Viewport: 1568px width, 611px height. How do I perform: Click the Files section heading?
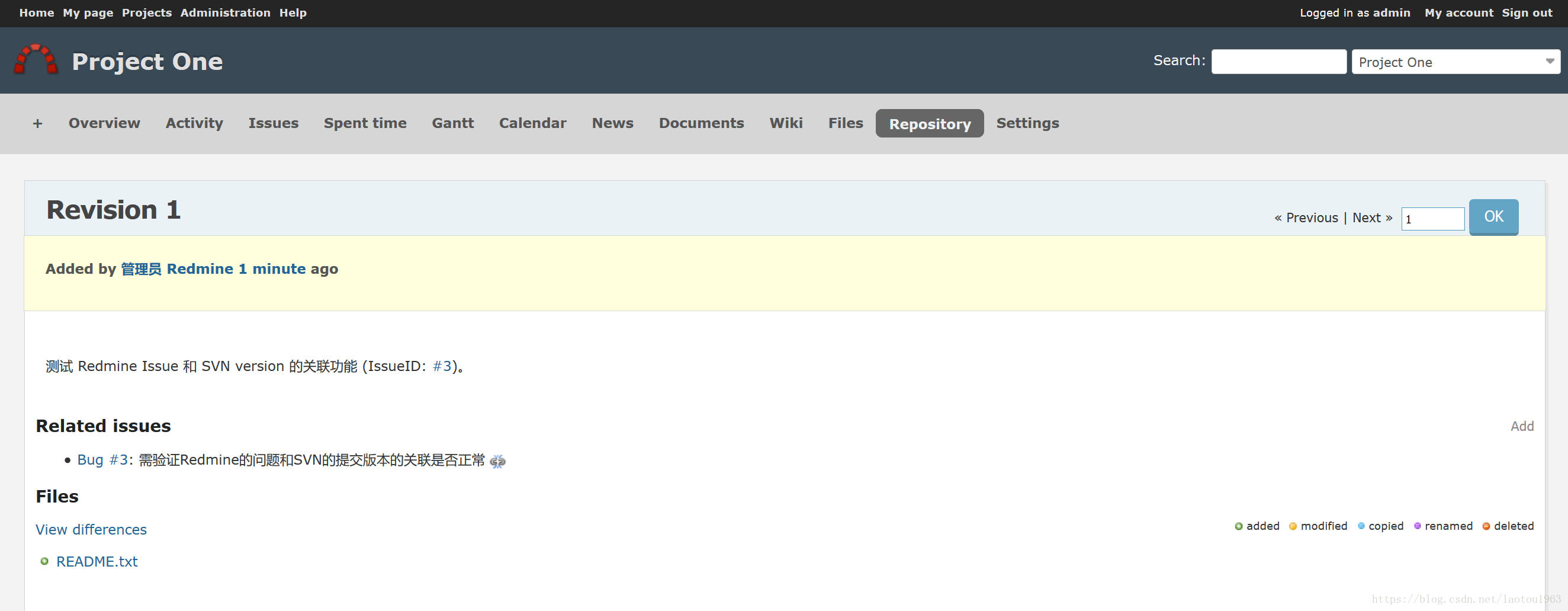[x=57, y=497]
